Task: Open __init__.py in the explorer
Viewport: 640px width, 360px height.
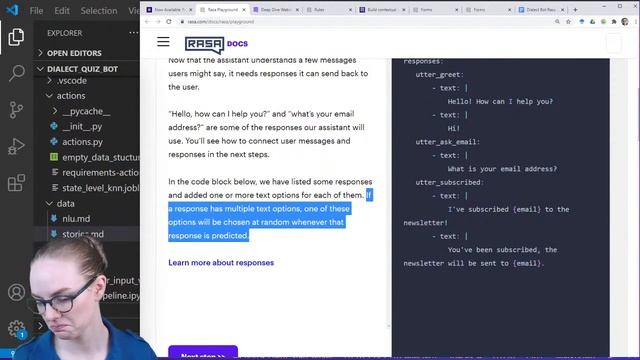Action: 82,127
